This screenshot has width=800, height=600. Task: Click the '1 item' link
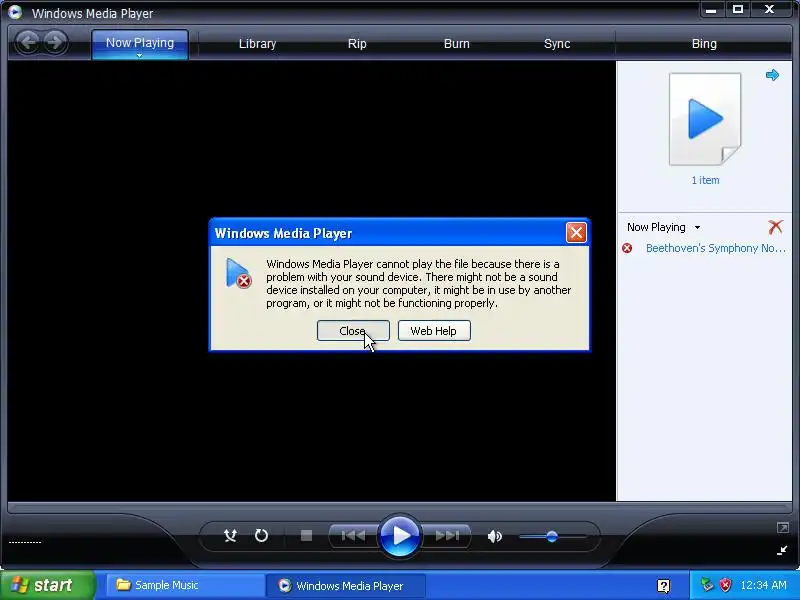(x=705, y=180)
